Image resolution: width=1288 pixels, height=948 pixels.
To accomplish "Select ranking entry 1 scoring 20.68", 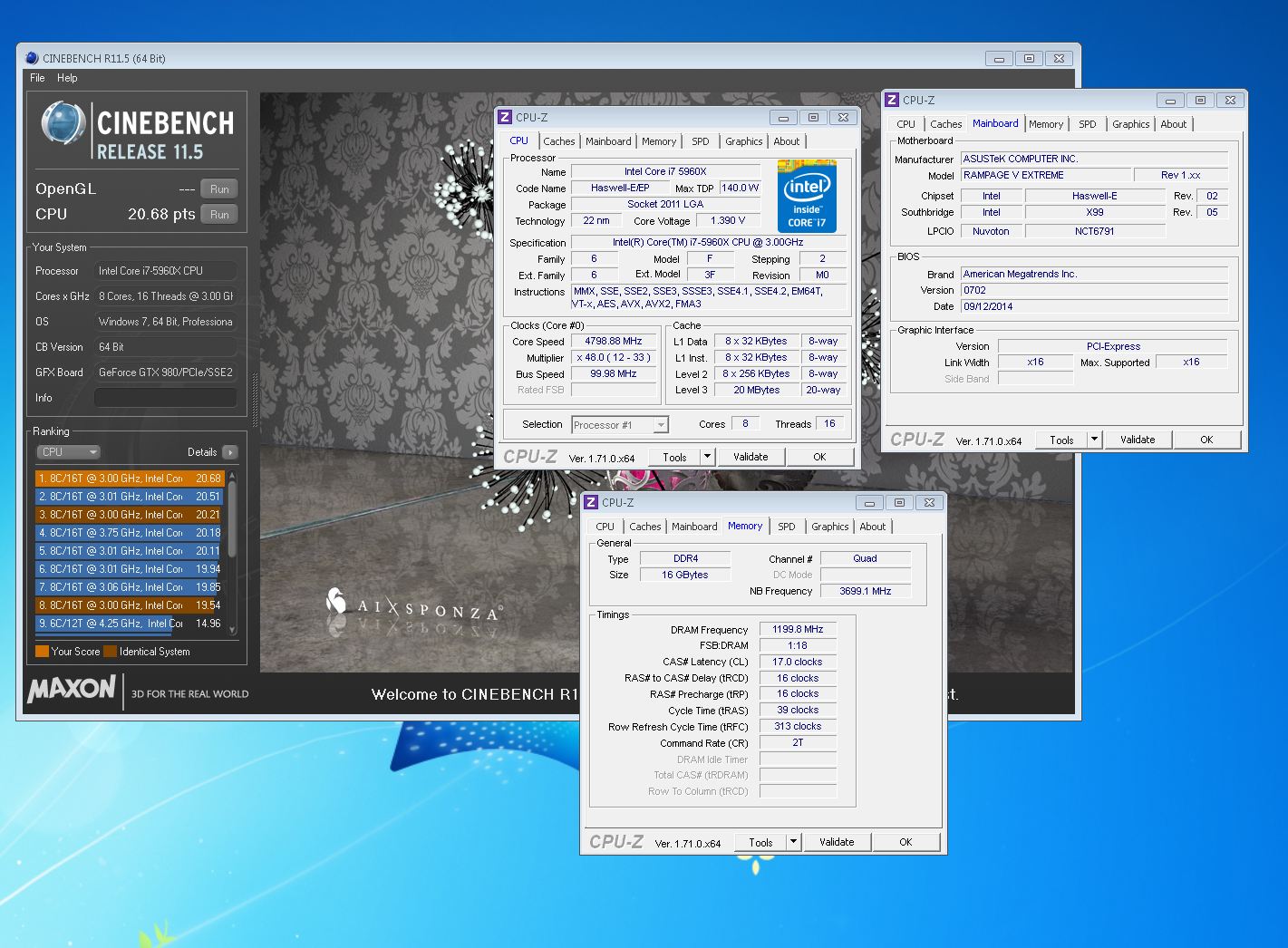I will tap(129, 479).
